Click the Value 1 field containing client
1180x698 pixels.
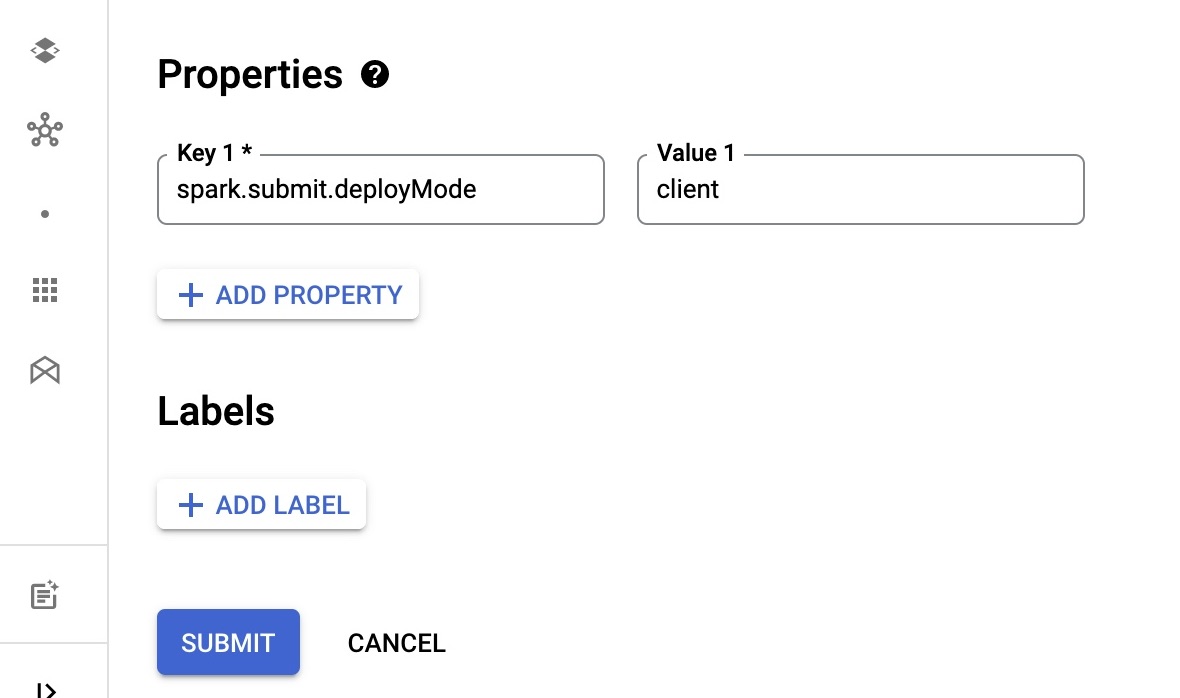(x=860, y=189)
